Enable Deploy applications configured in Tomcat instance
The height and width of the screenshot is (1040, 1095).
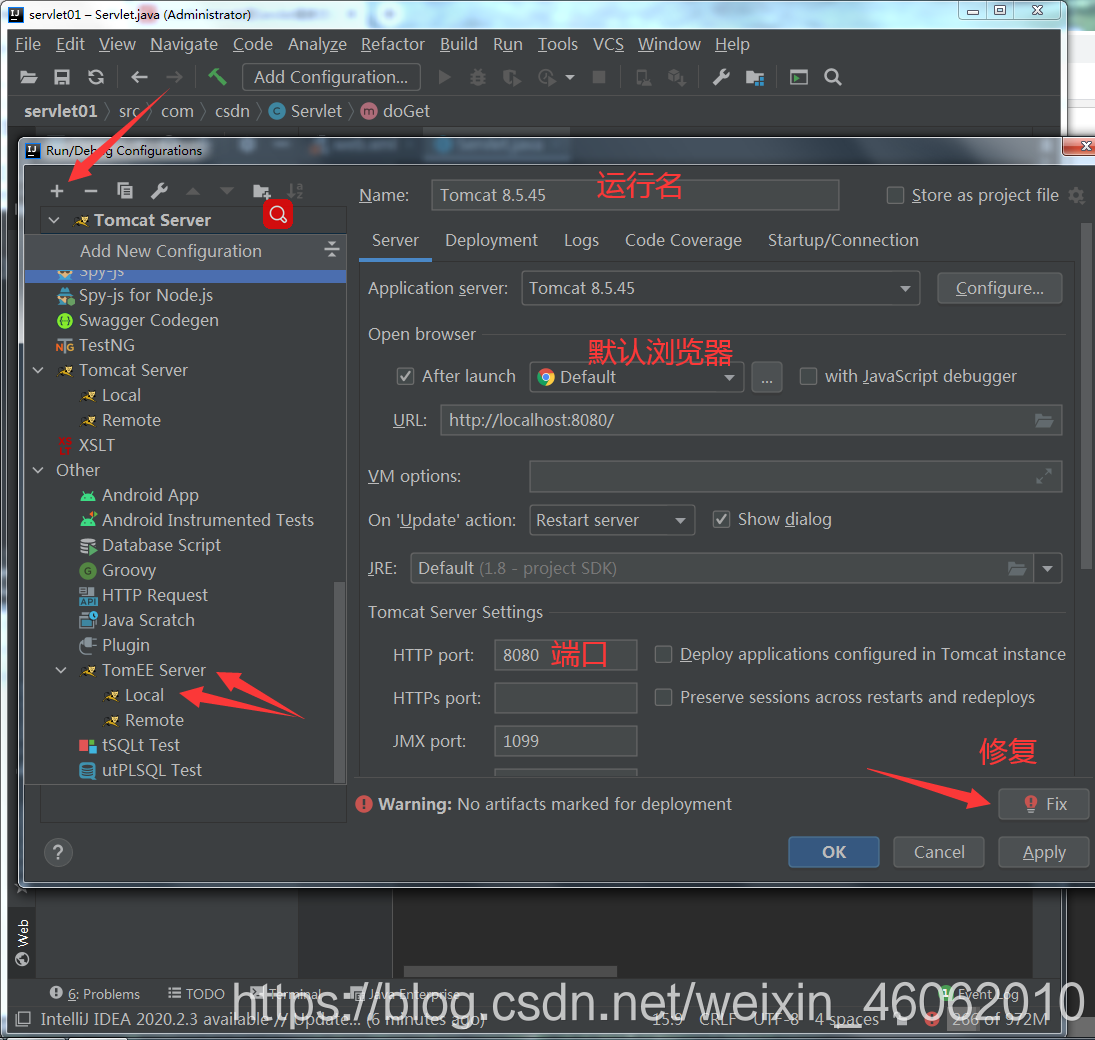click(663, 654)
